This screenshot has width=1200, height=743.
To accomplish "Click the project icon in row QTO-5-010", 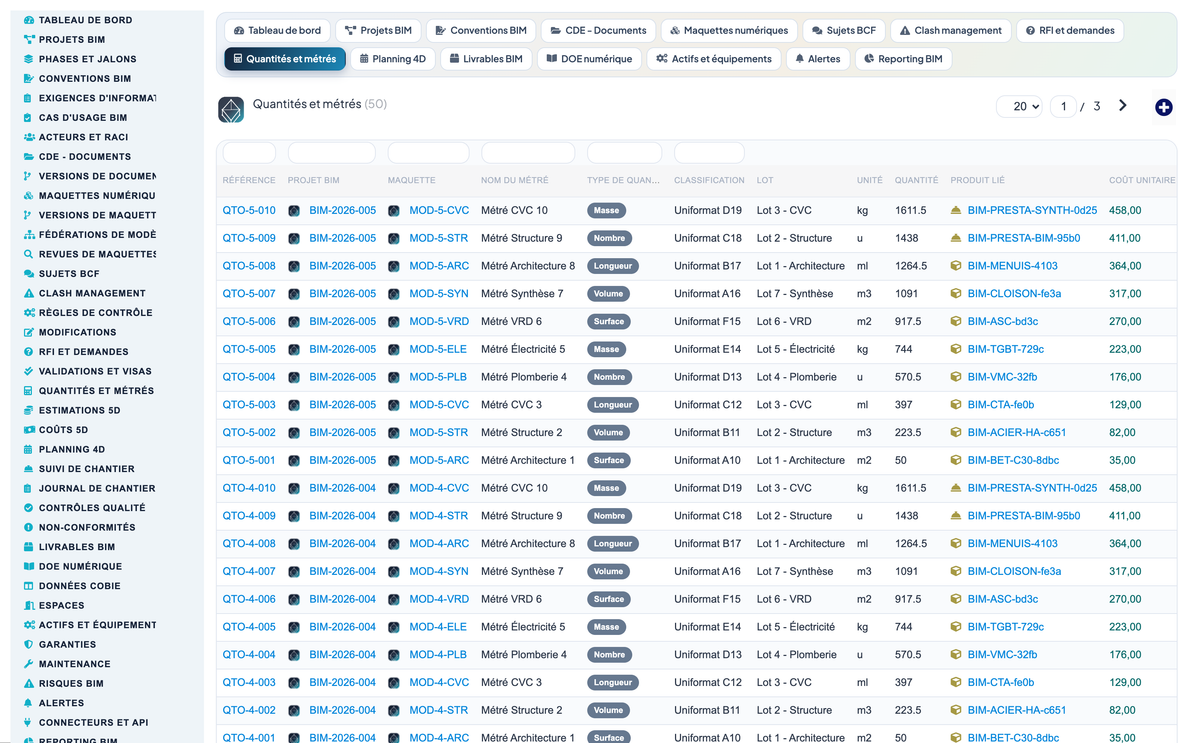I will [x=294, y=211].
